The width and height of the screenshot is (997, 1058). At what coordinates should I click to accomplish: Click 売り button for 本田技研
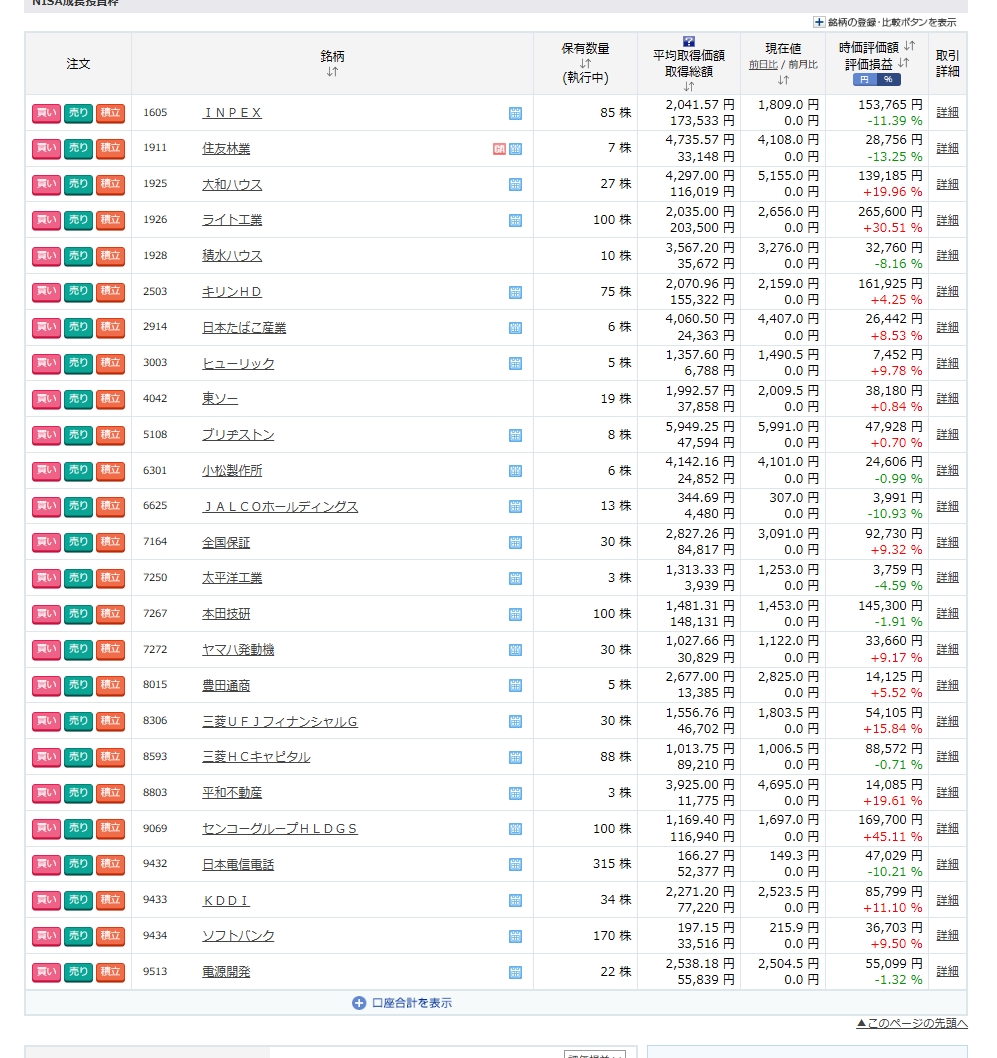coord(78,614)
